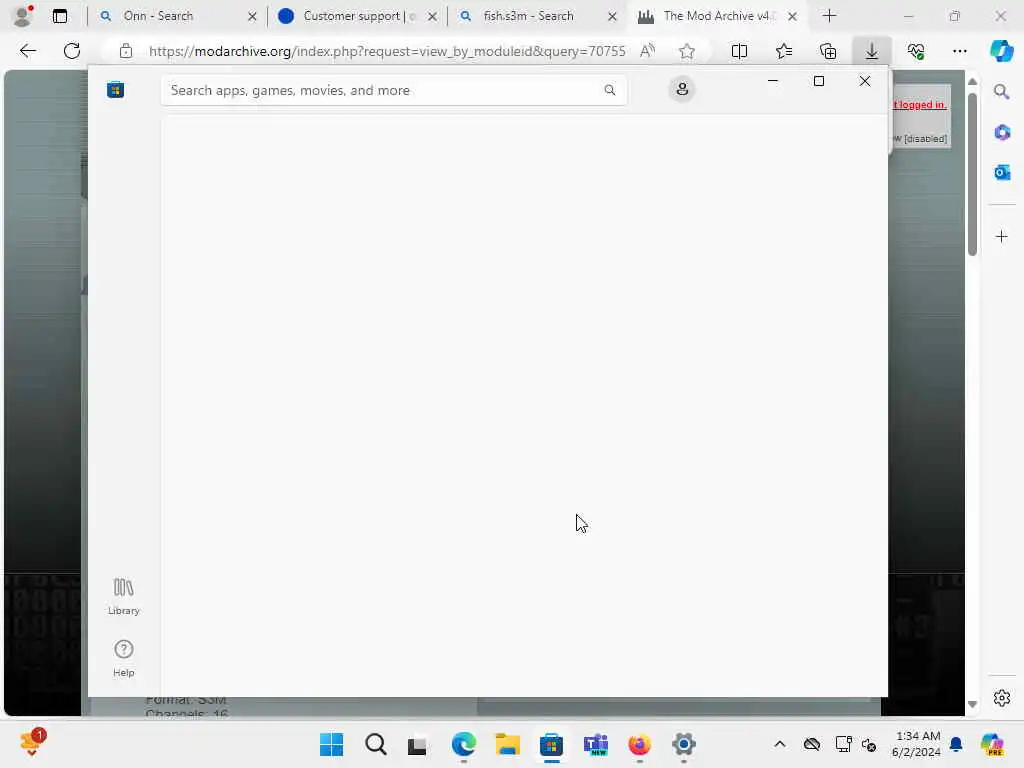Open Copilot preview taskbar icon
This screenshot has height=768, width=1024.
pos(992,744)
